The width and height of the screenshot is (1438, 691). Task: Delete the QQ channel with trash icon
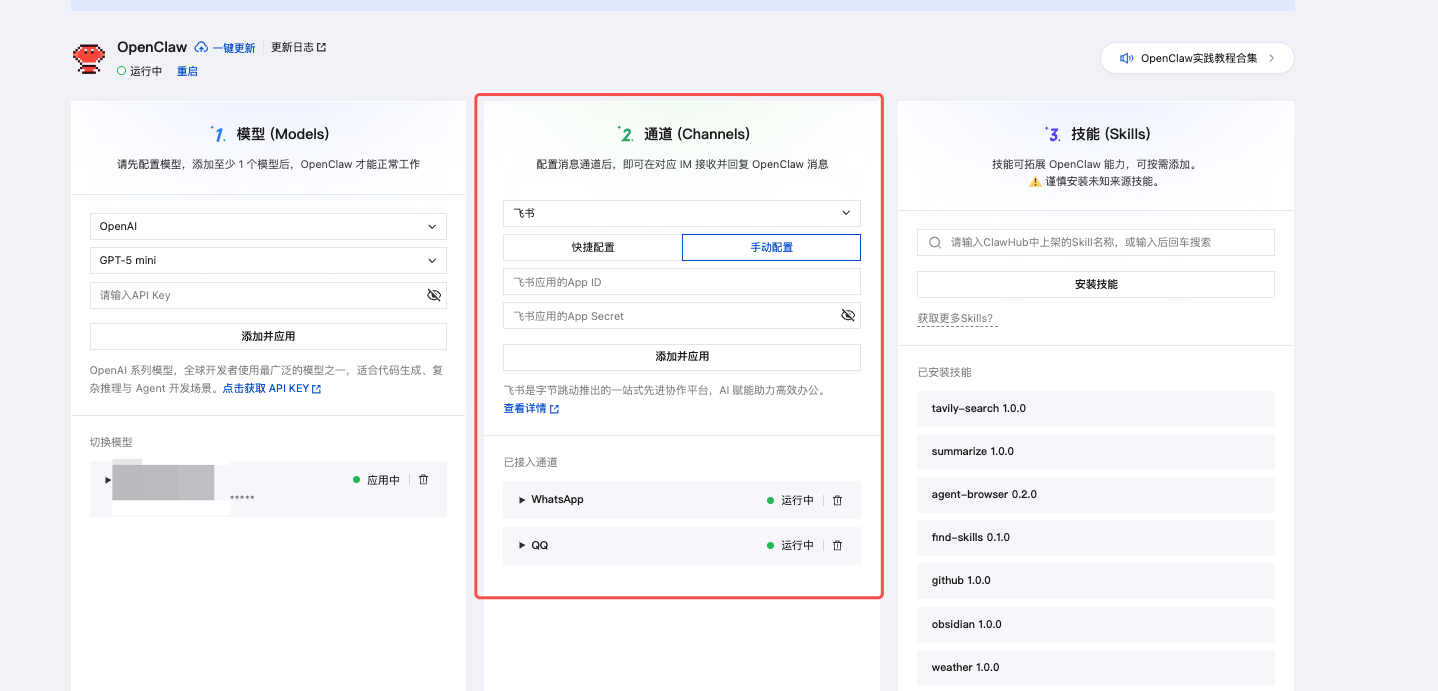click(838, 546)
